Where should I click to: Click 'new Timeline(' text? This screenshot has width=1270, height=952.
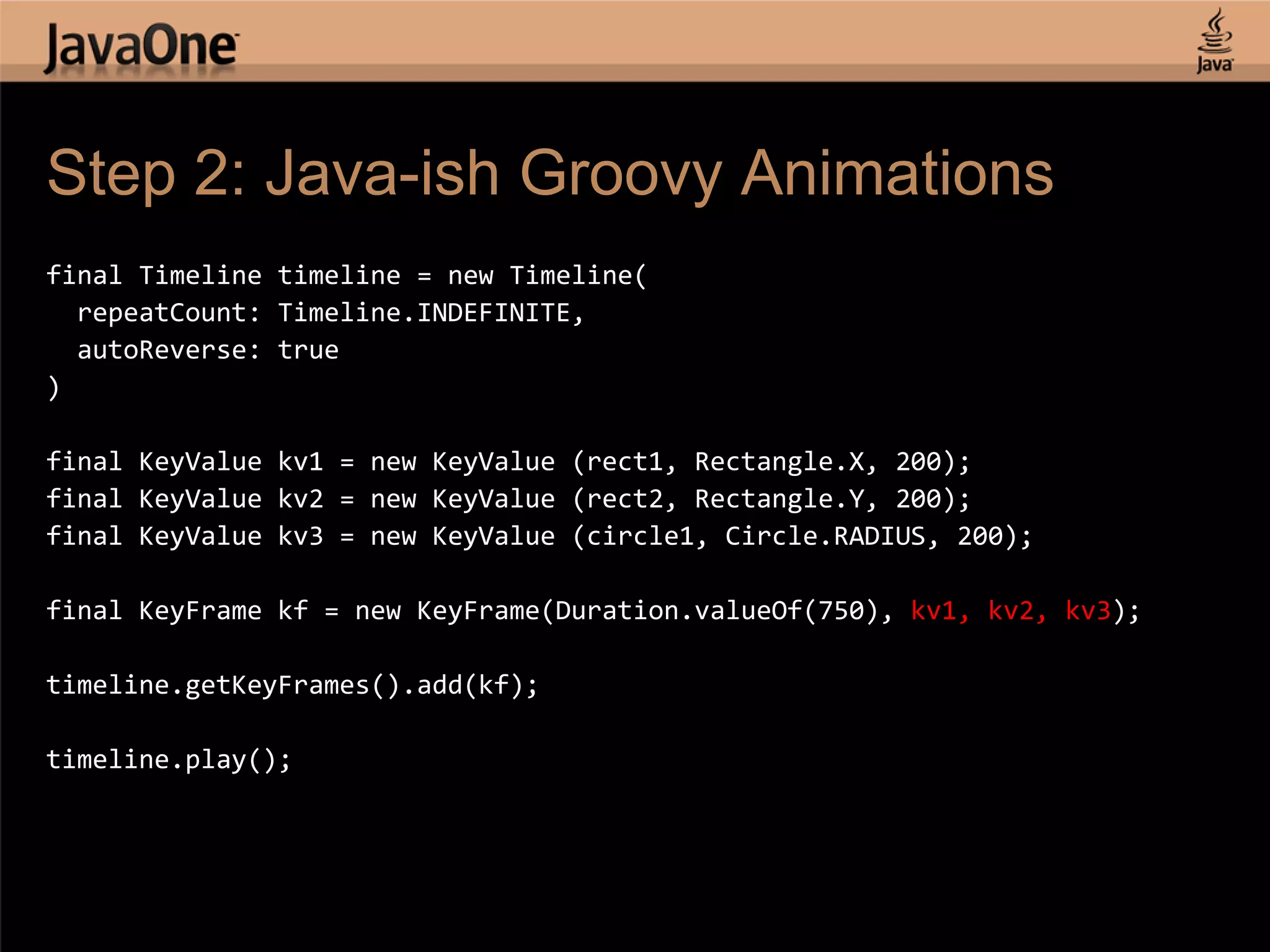click(x=547, y=275)
